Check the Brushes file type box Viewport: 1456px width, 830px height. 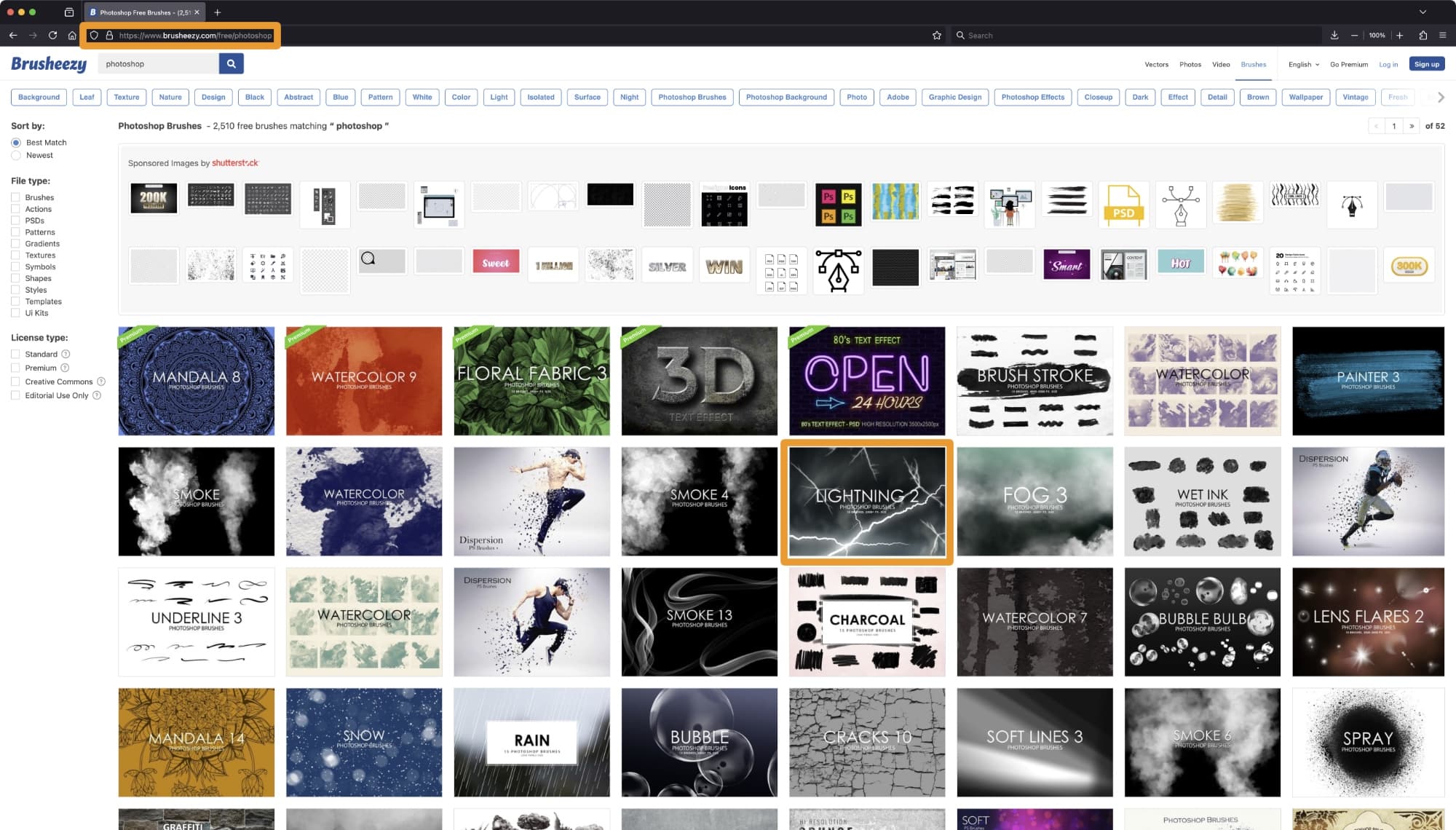[15, 197]
